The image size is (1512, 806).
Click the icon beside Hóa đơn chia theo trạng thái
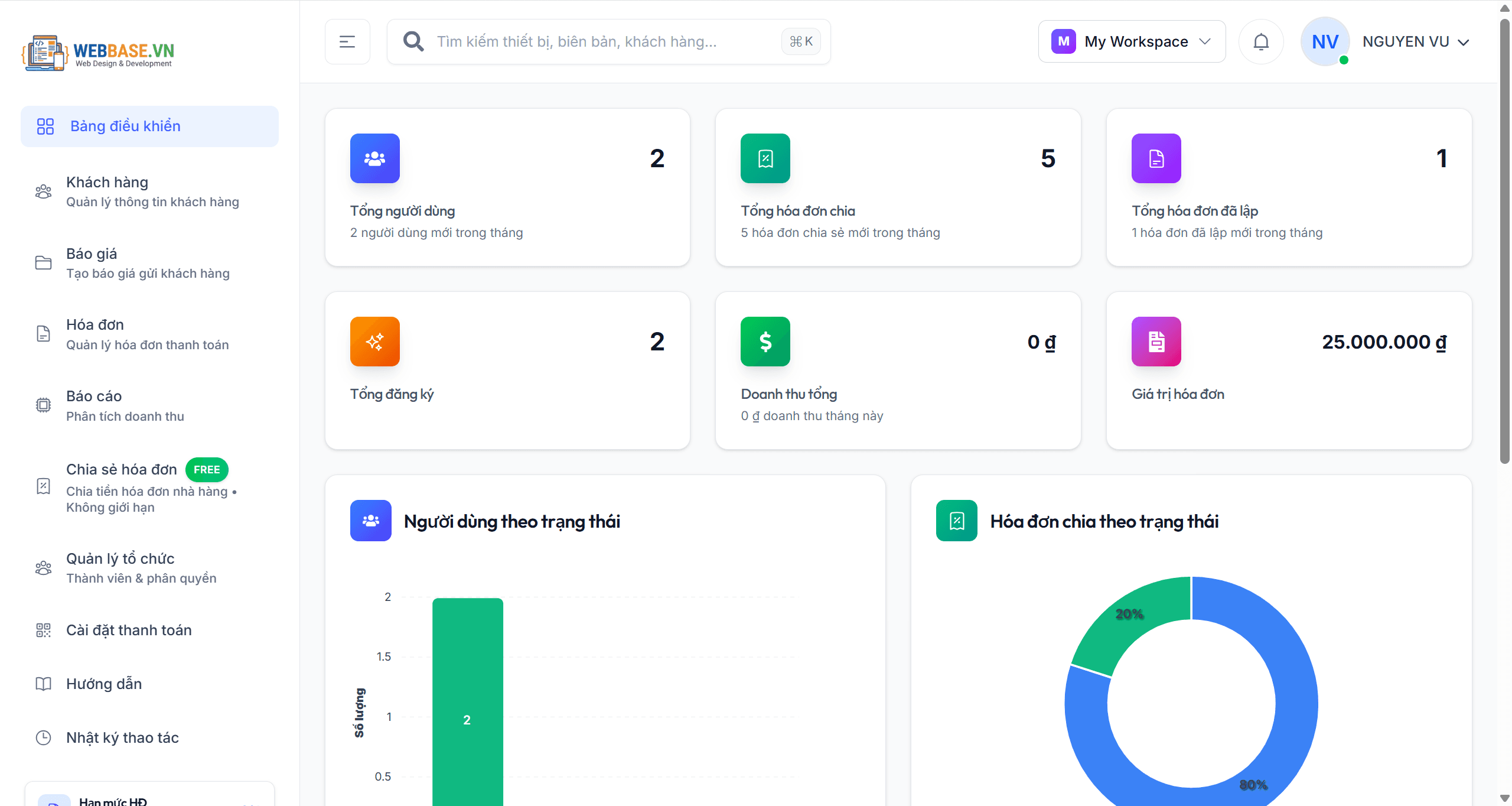point(957,521)
